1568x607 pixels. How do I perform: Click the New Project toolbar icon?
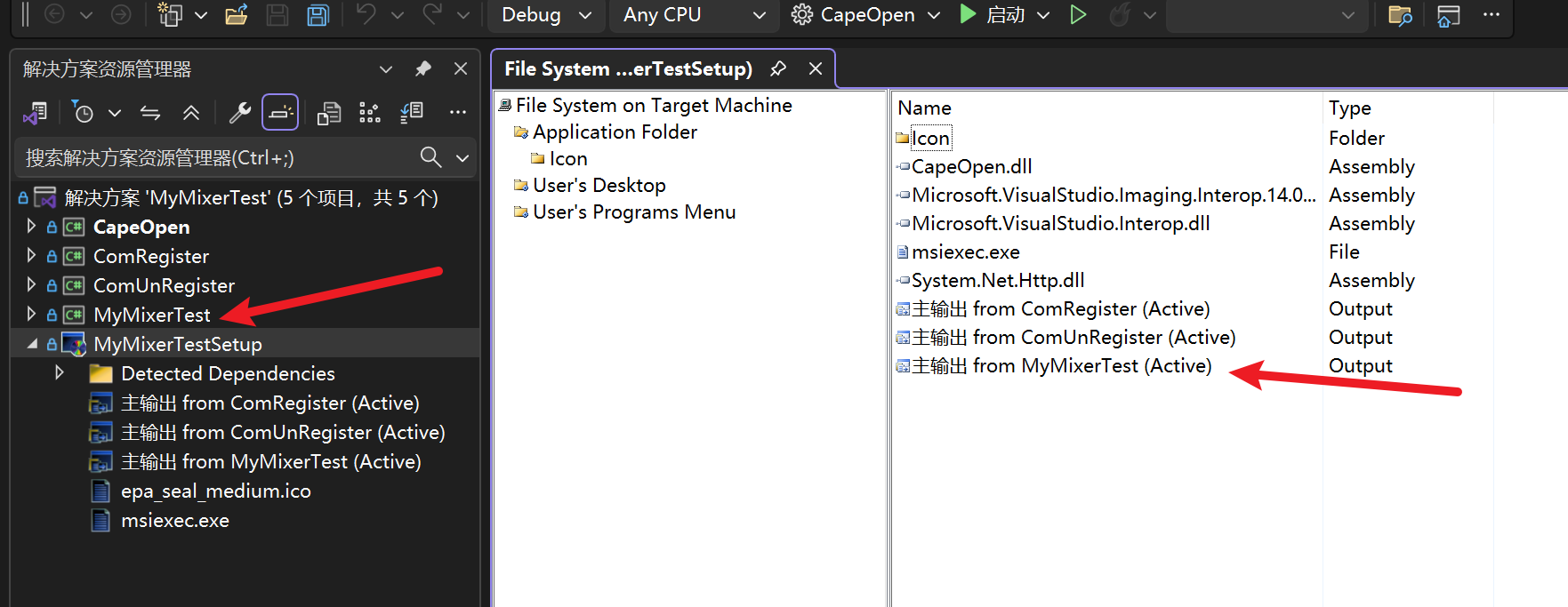click(170, 14)
